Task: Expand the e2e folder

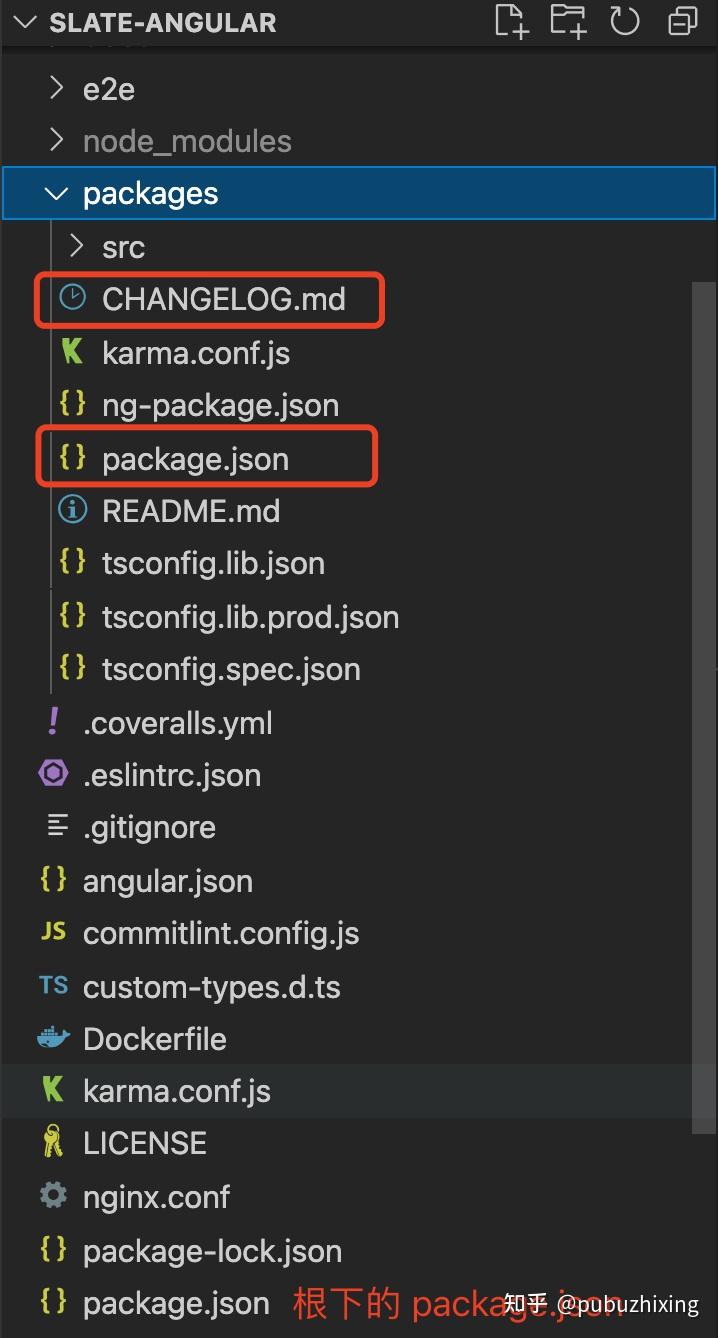Action: [57, 89]
